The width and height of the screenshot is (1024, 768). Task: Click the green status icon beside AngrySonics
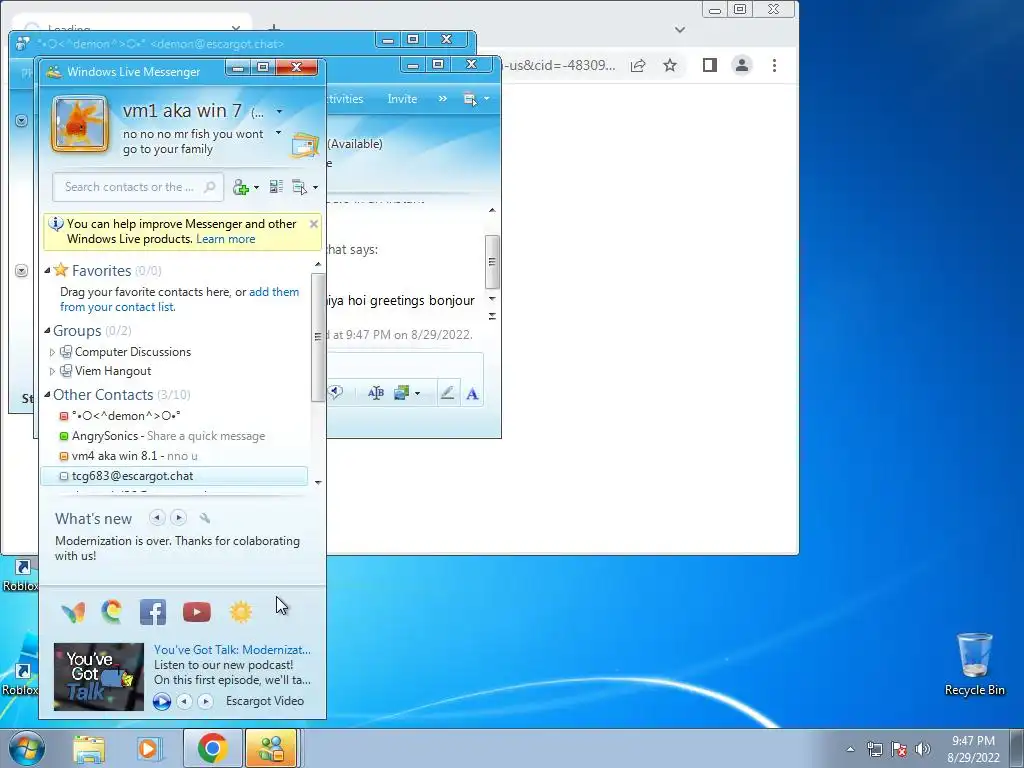tap(63, 436)
